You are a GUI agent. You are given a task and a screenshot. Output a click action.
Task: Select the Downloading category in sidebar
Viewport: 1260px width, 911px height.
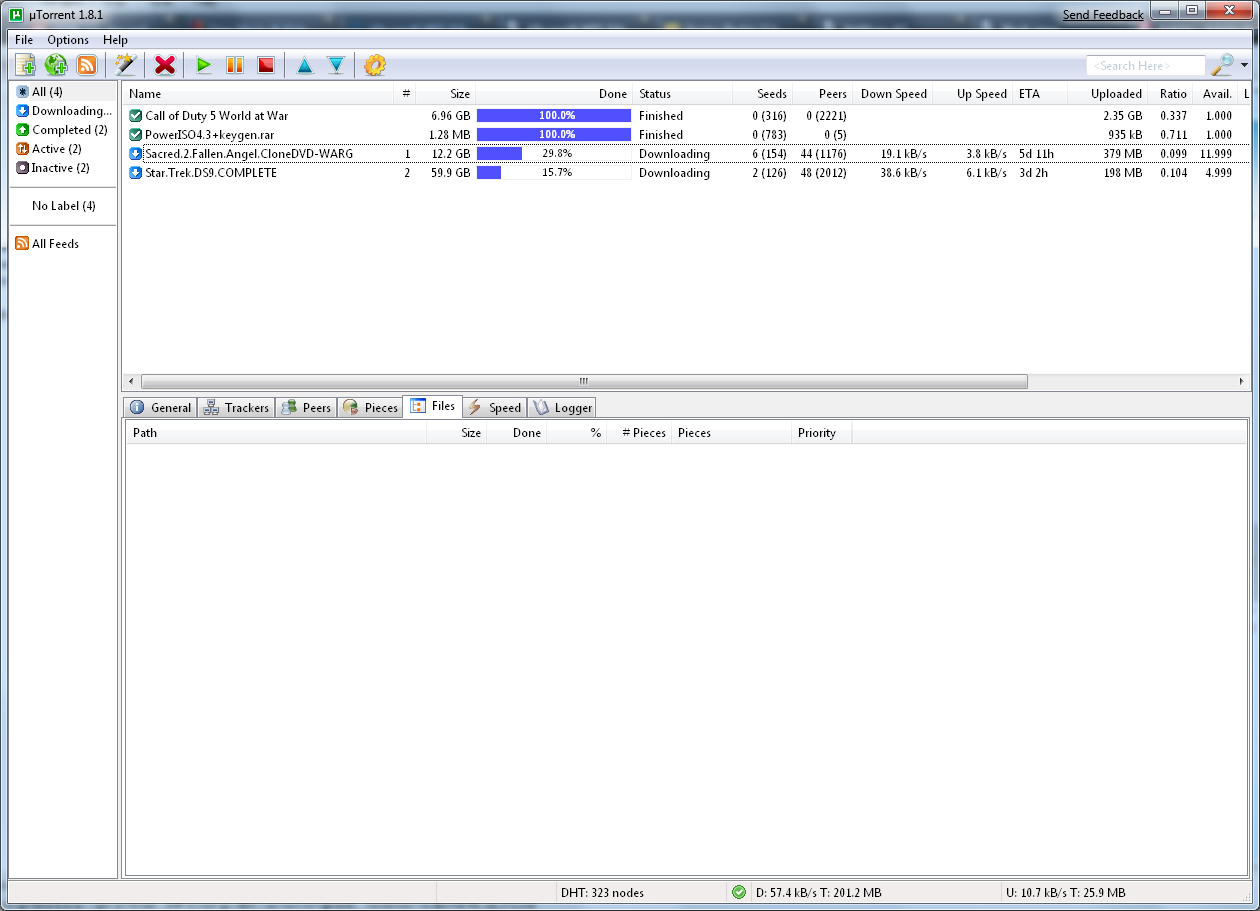click(x=64, y=111)
